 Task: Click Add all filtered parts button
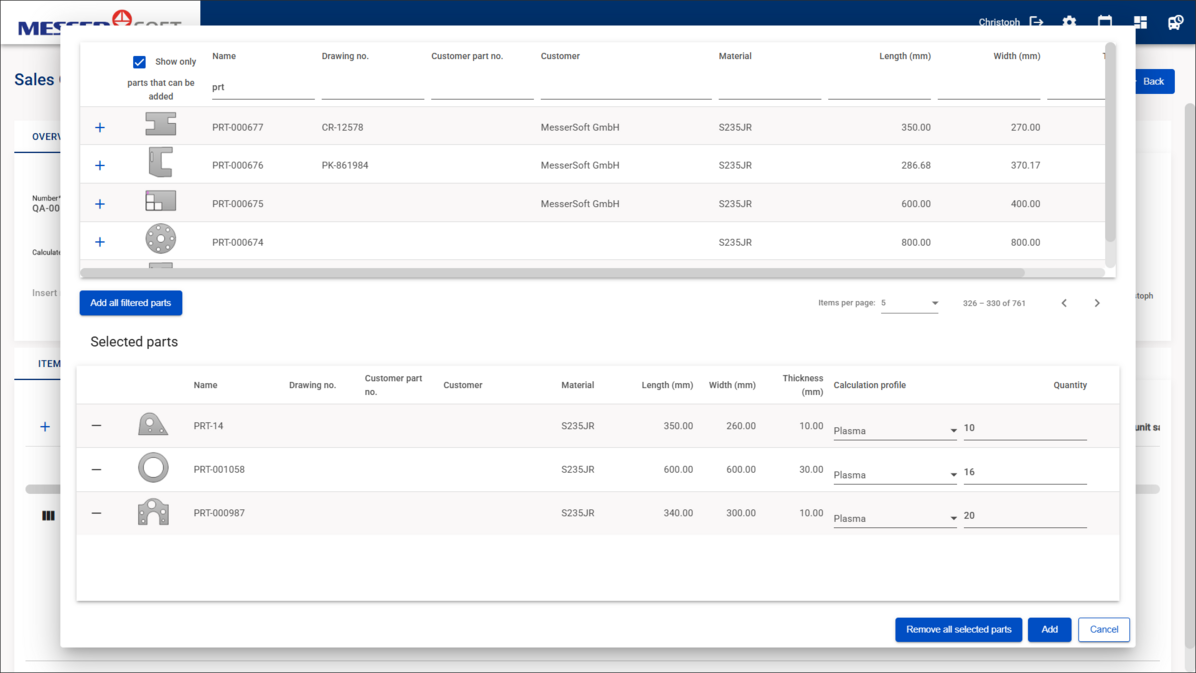(x=131, y=303)
